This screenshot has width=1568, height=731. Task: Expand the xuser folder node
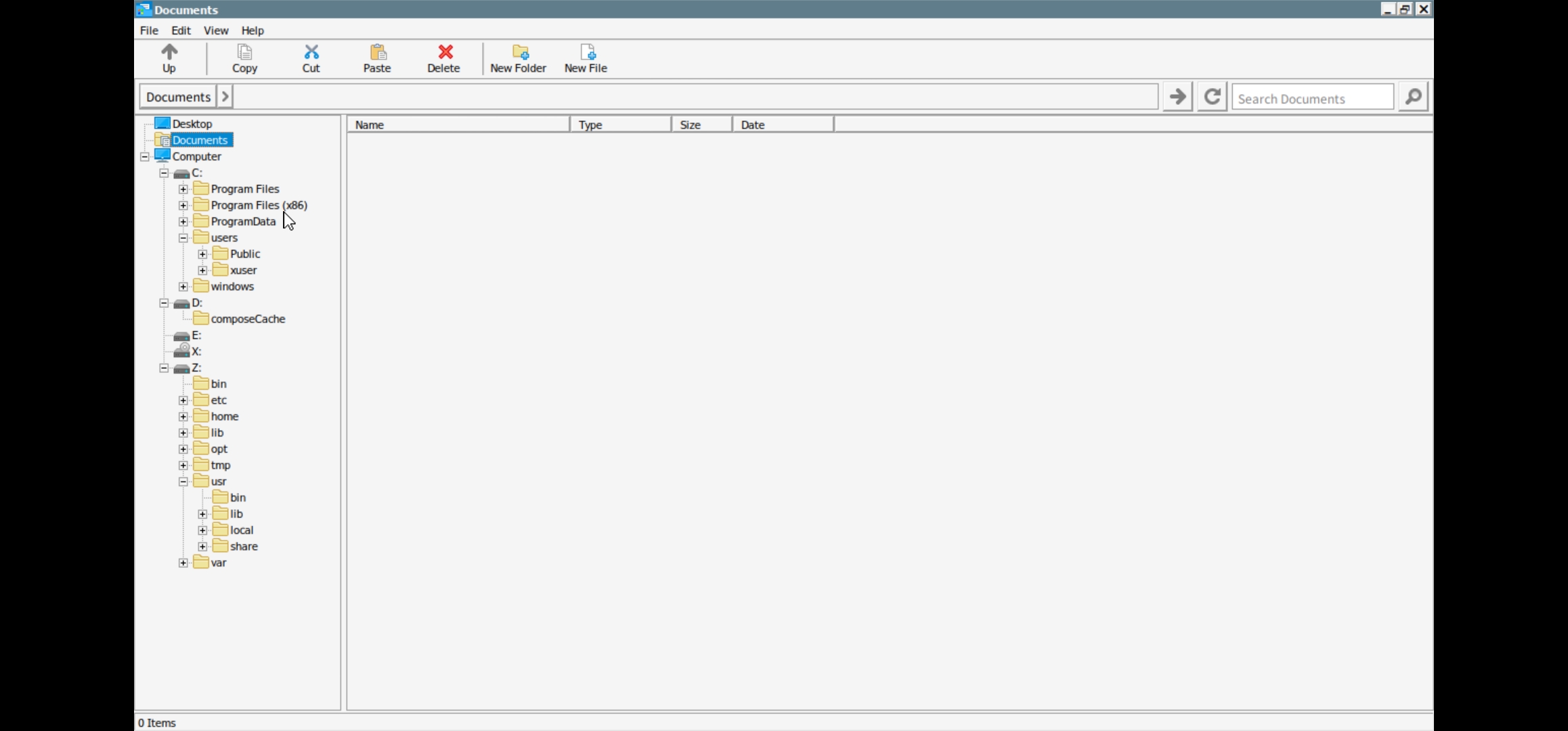tap(202, 270)
